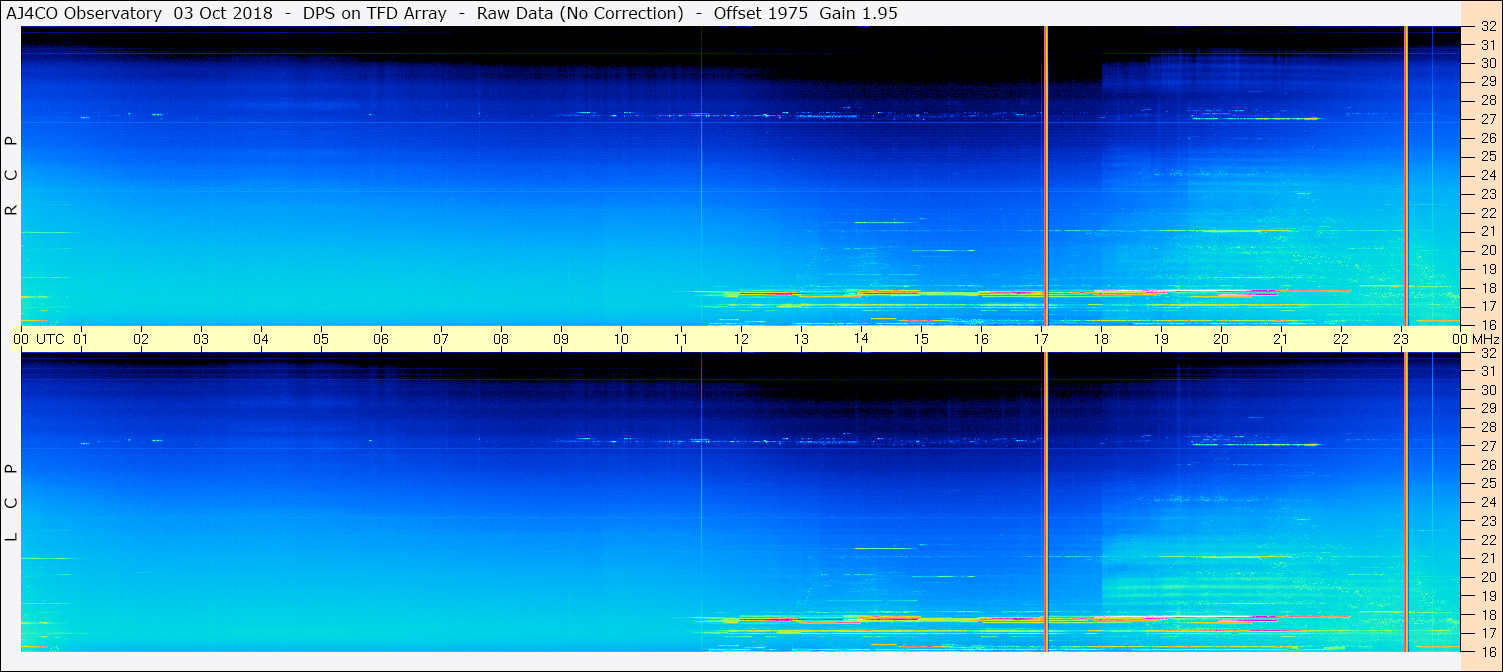Click the red vertical line after 23 UTC in LCP panel

[x=1406, y=502]
